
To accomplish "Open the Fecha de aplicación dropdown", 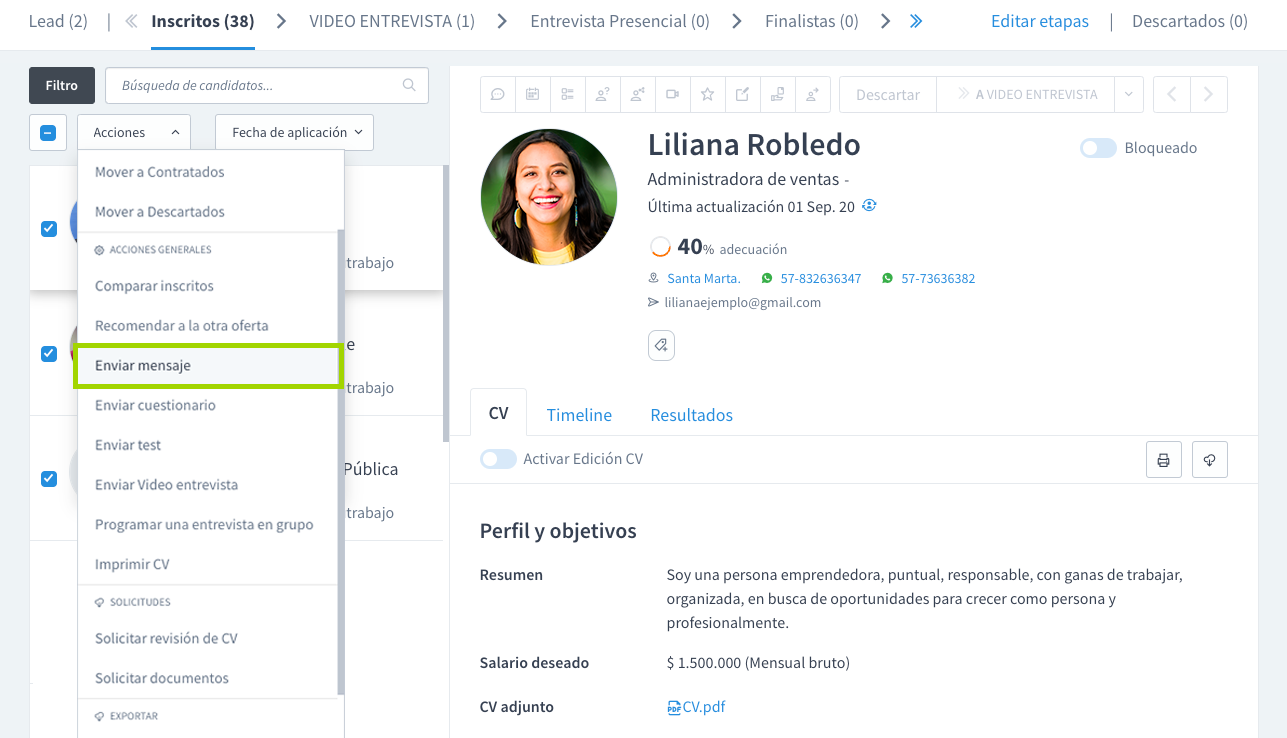I will tap(294, 131).
